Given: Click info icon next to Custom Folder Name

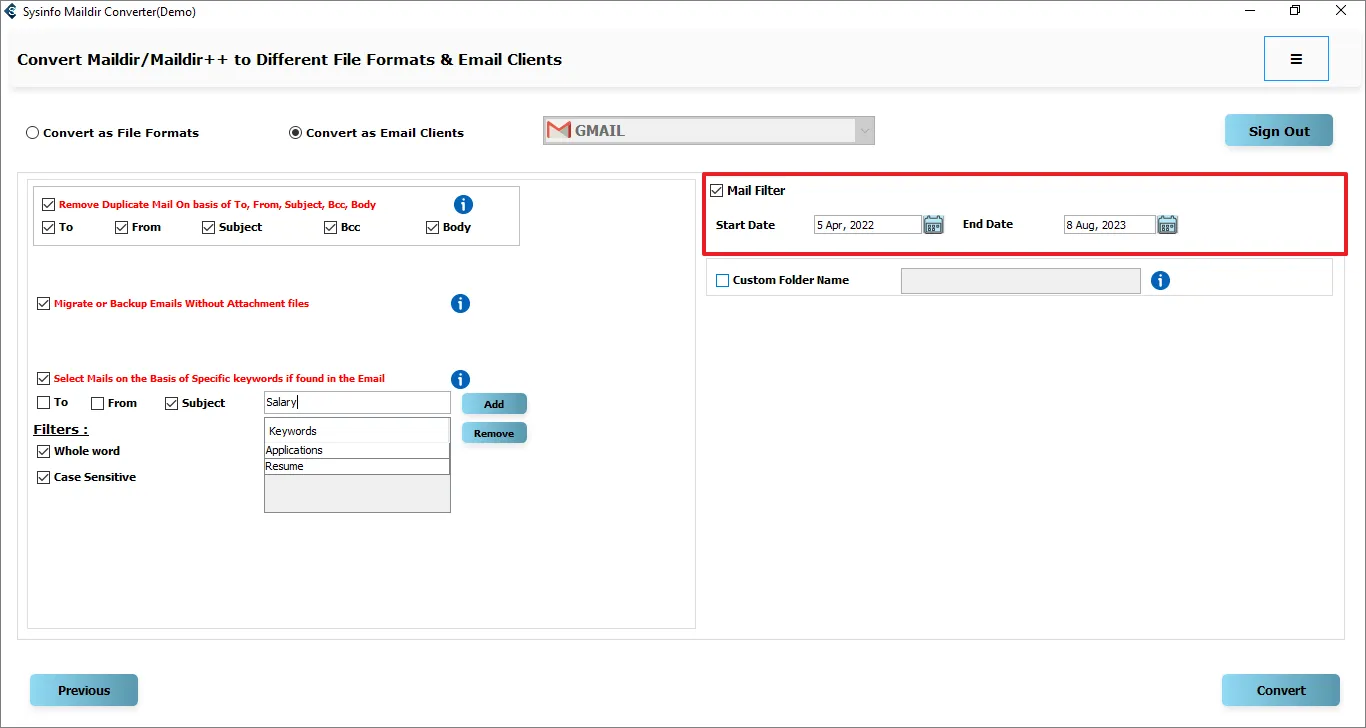Looking at the screenshot, I should (1160, 280).
